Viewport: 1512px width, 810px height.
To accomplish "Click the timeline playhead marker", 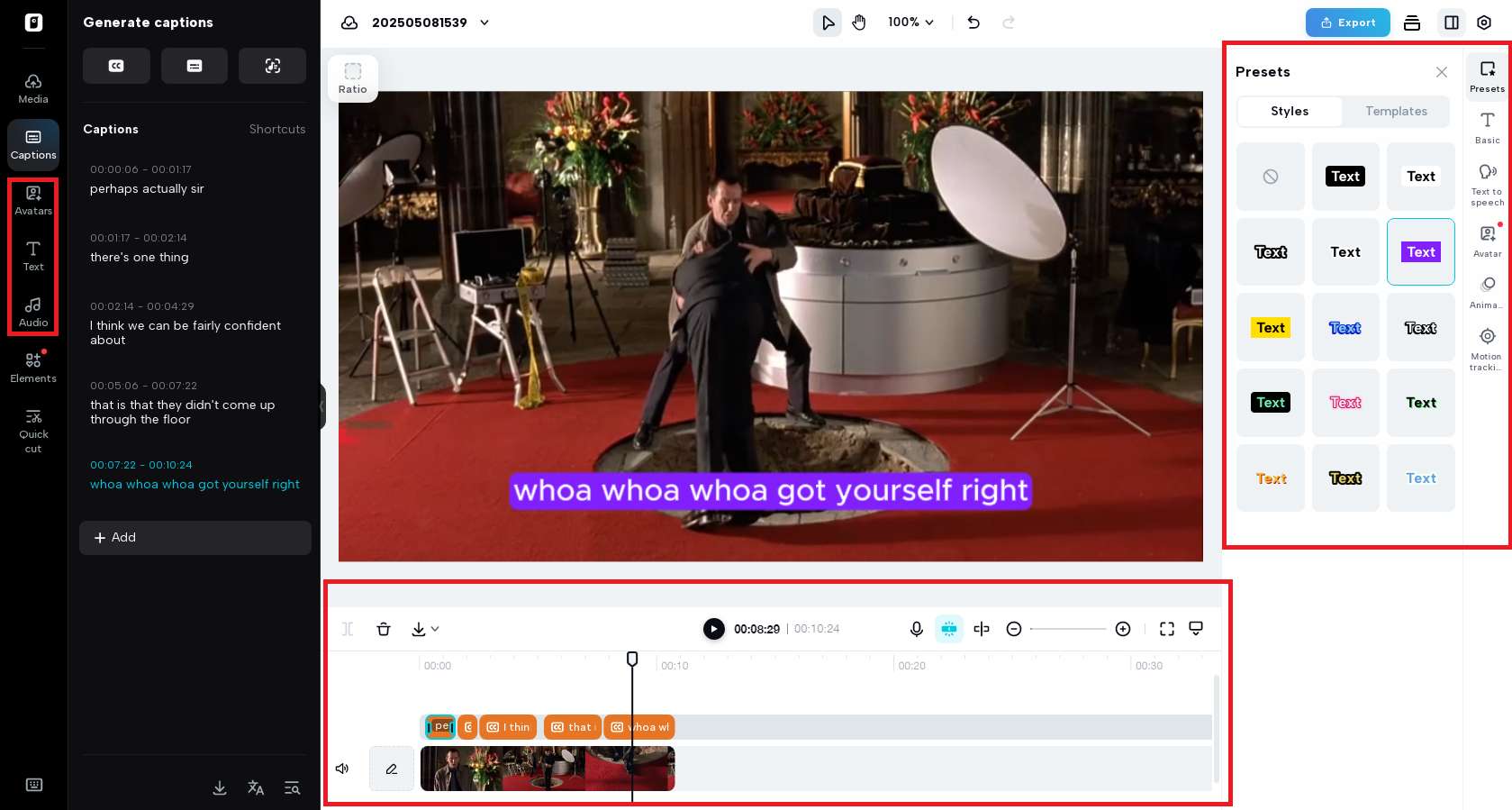I will pos(632,660).
